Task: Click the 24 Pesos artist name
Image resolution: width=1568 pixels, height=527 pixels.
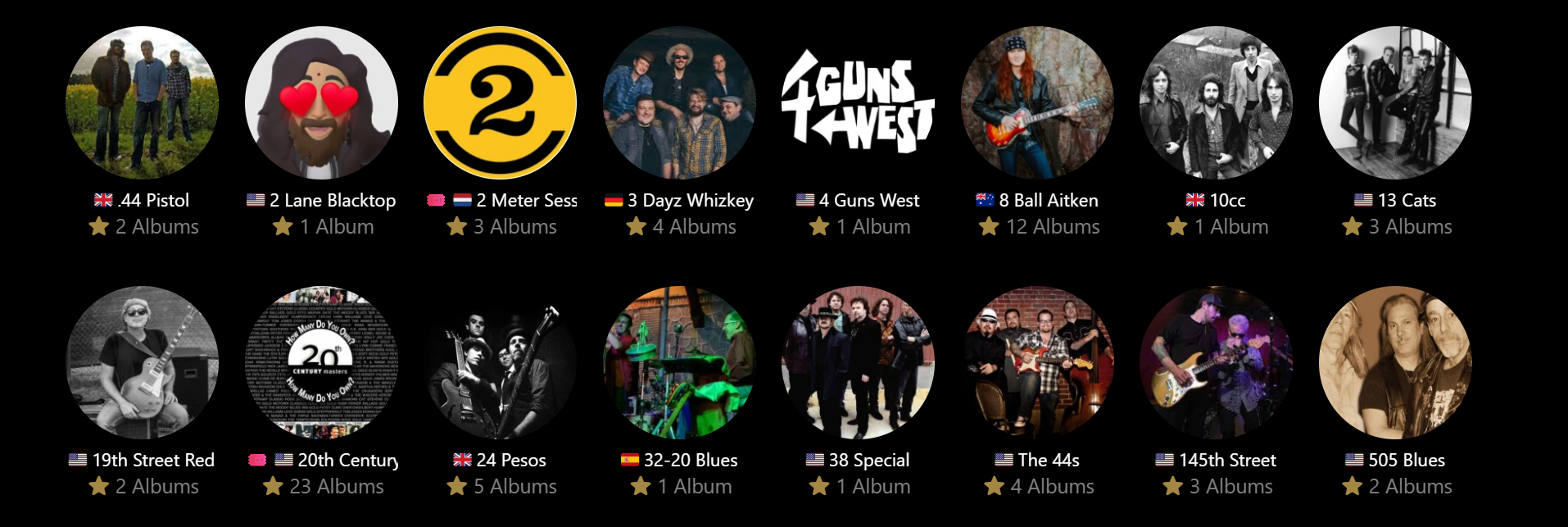Action: 511,460
